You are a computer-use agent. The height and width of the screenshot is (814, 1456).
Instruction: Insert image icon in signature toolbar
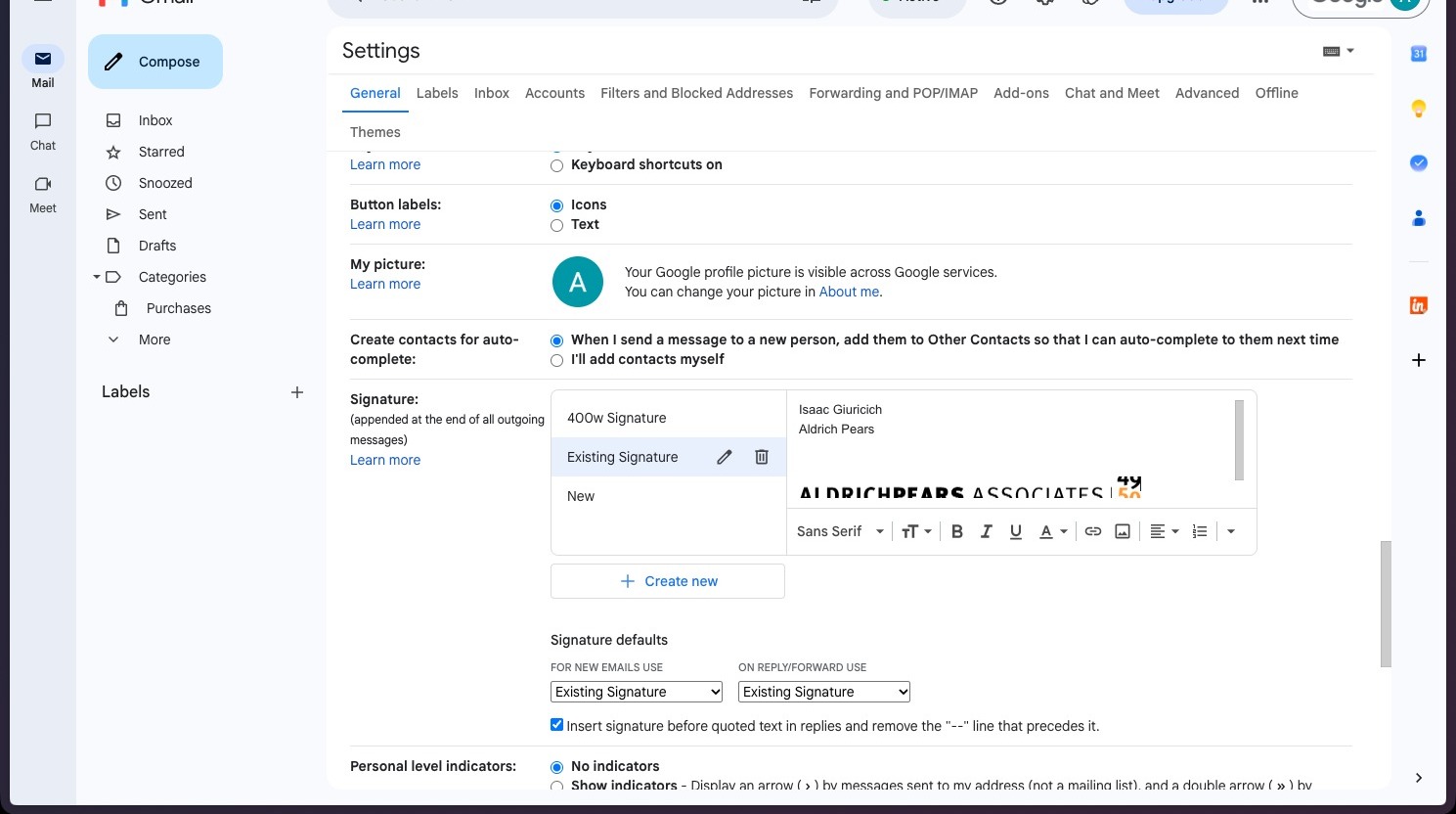click(1123, 531)
